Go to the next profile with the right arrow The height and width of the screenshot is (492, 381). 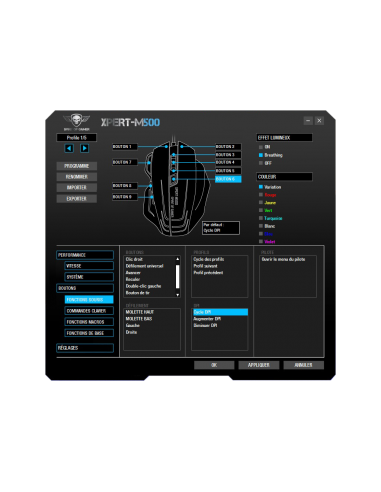tap(85, 148)
